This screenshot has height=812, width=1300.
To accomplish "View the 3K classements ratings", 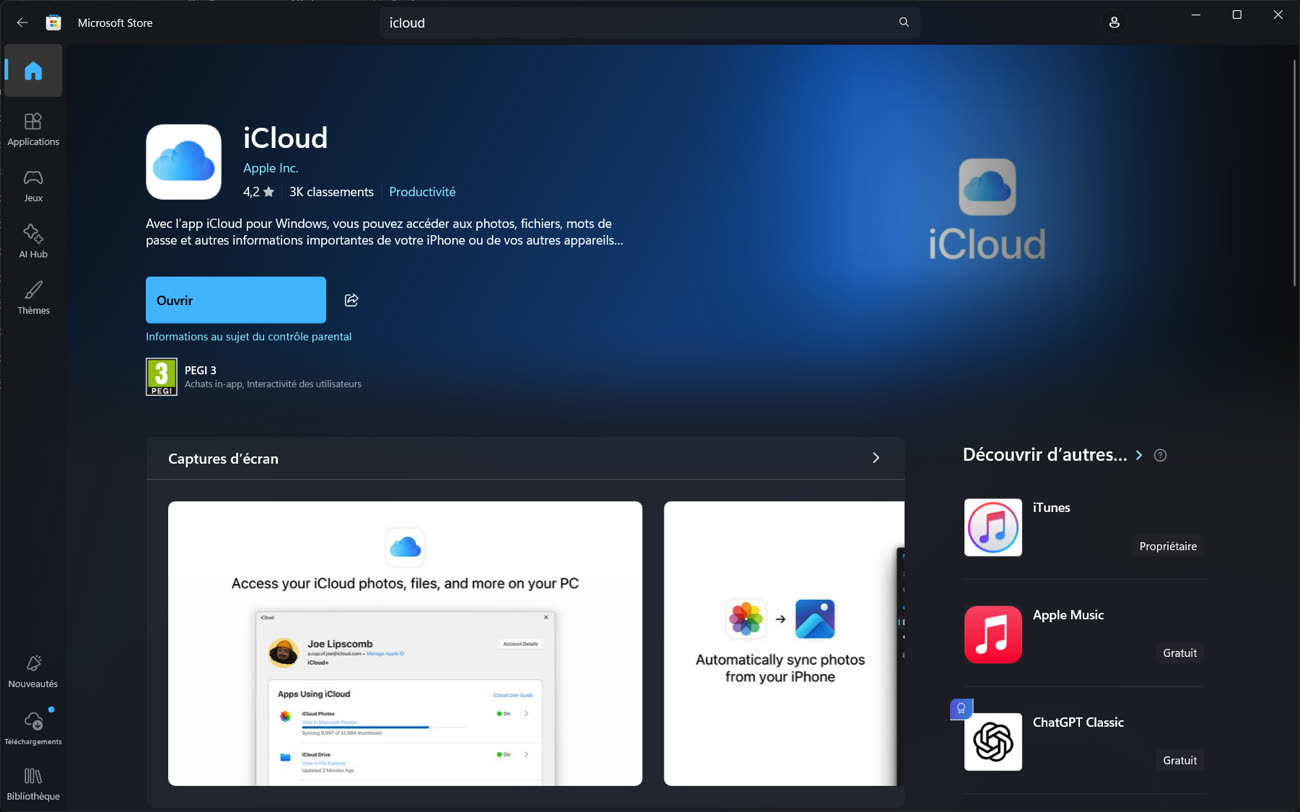I will 331,192.
